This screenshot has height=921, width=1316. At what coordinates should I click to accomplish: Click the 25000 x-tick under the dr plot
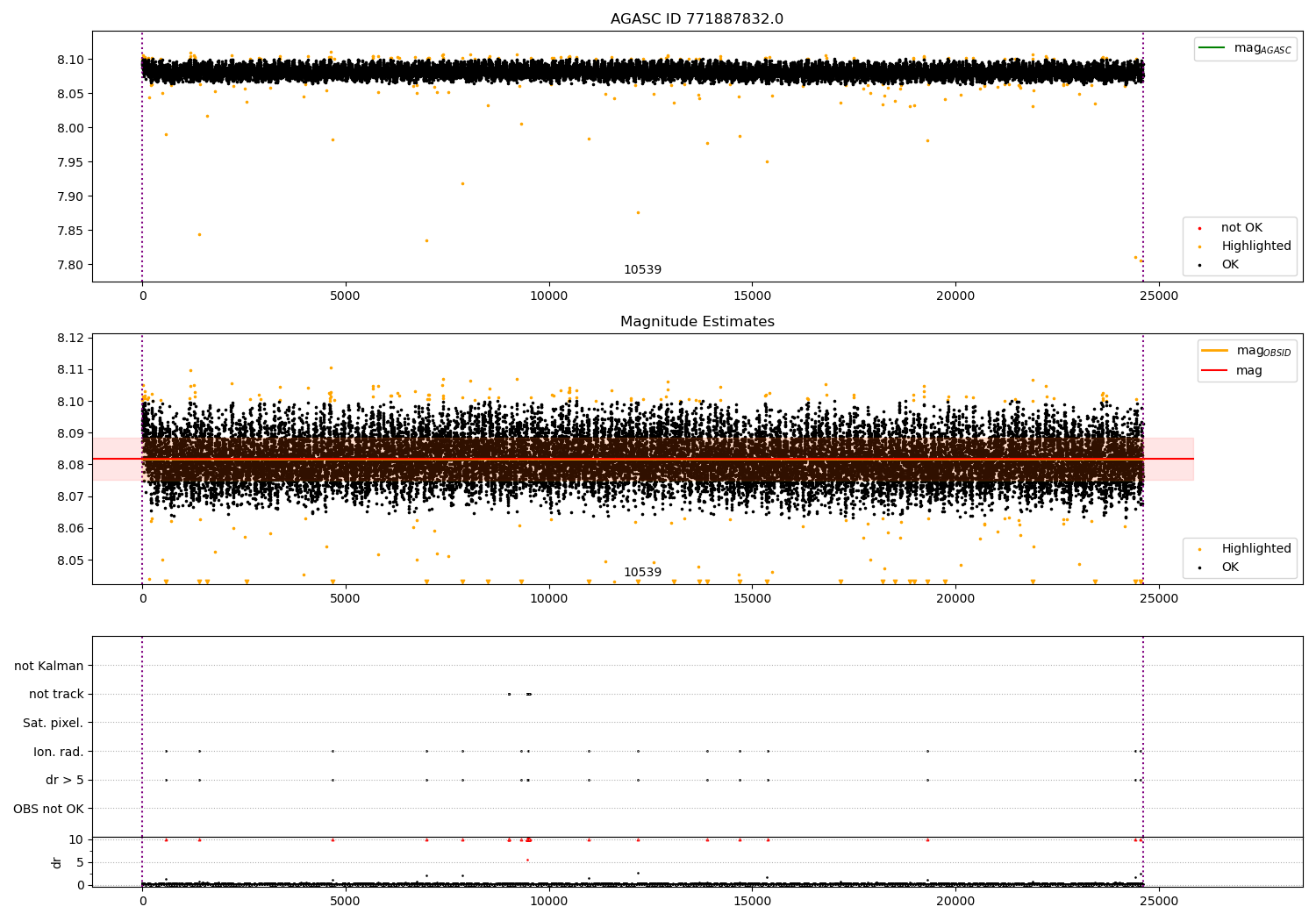pyautogui.click(x=1159, y=901)
